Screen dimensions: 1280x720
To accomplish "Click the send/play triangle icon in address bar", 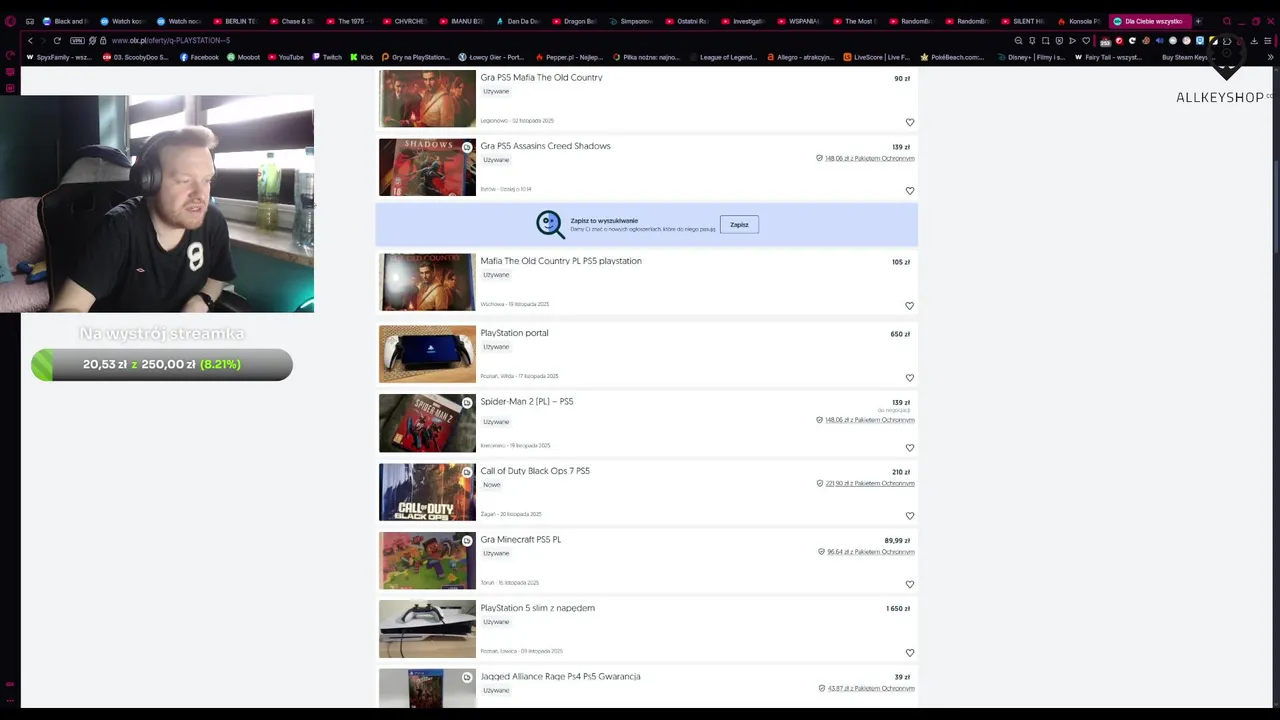I will pos(1072,41).
